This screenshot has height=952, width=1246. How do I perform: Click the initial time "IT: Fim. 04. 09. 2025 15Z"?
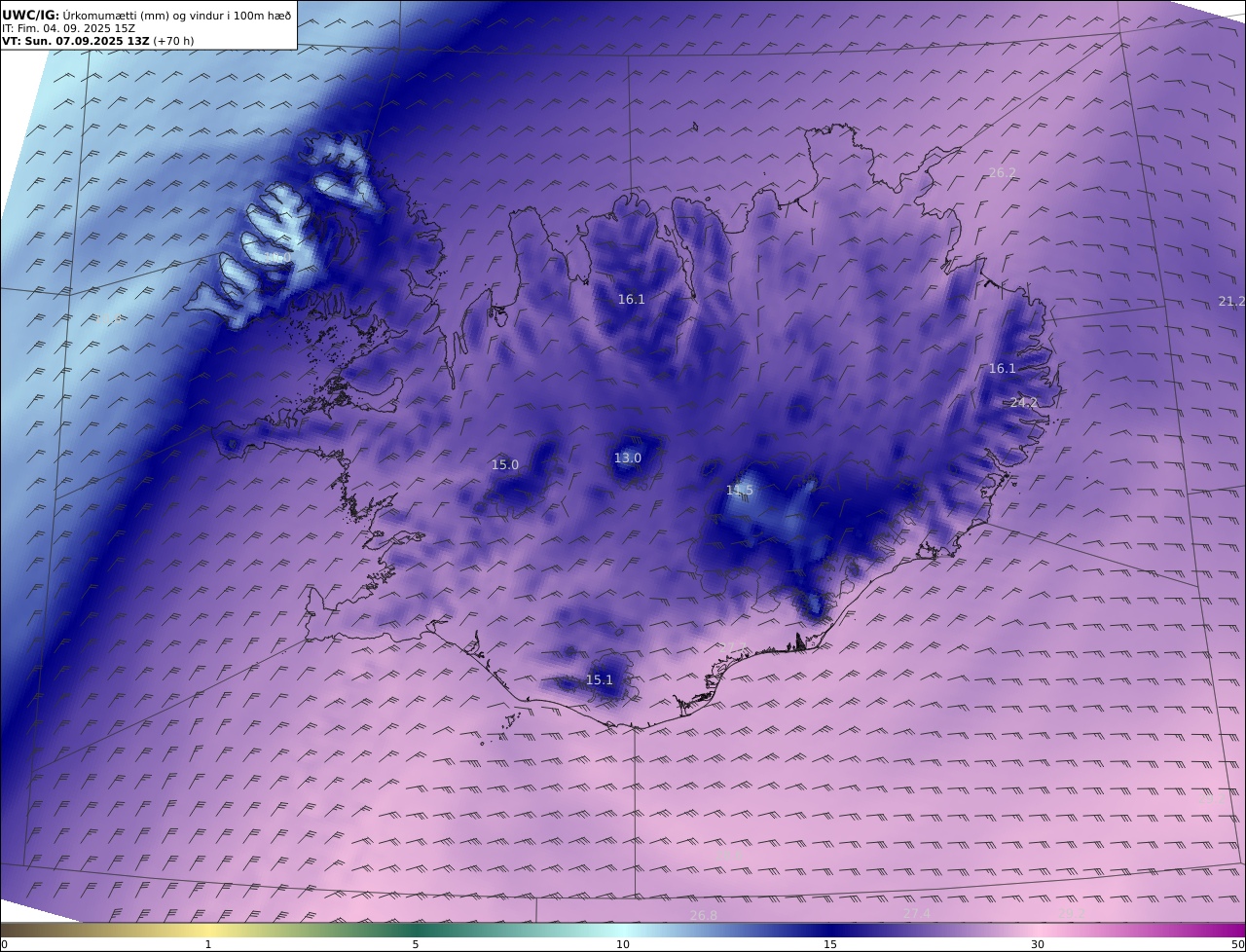(x=68, y=28)
